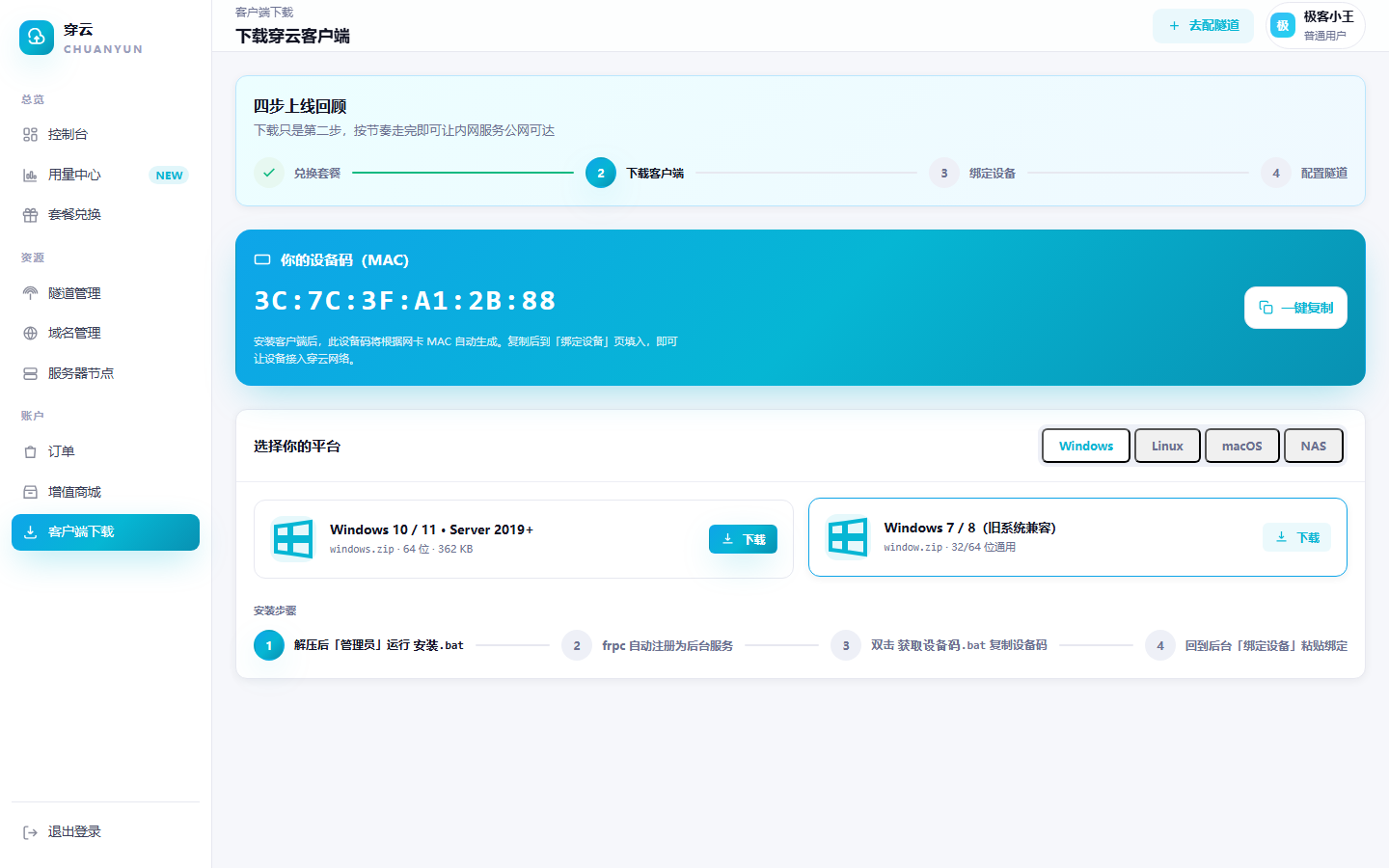The height and width of the screenshot is (868, 1389).
Task: Click the 退出登录 logout icon
Action: (30, 832)
